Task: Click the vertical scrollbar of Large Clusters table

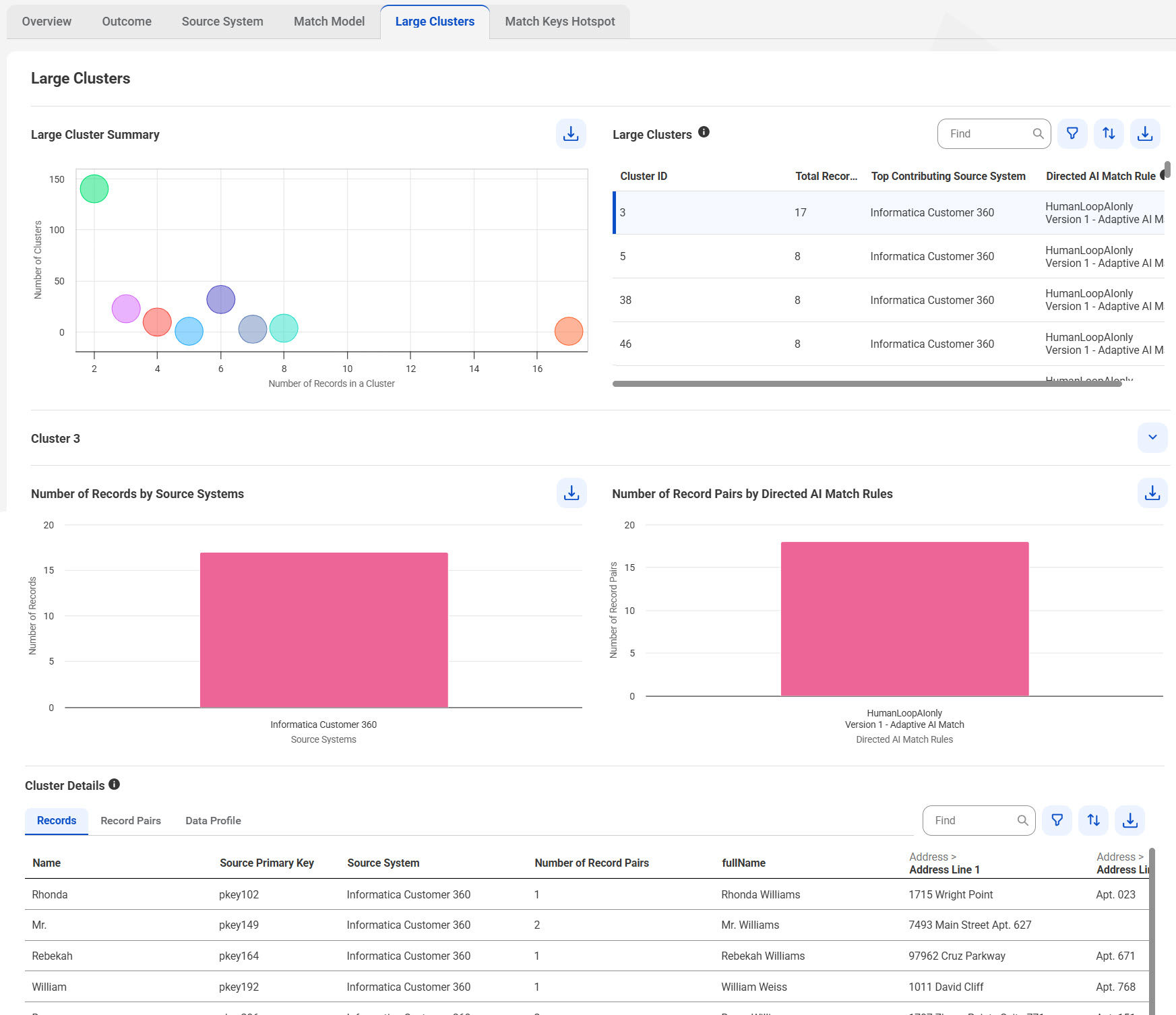Action: 1167,169
